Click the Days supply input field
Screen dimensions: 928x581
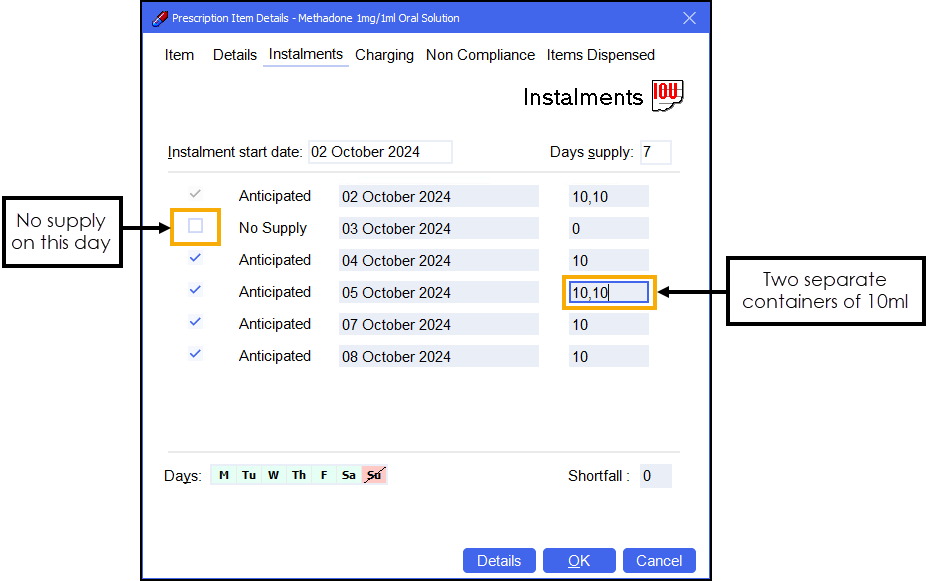point(655,152)
